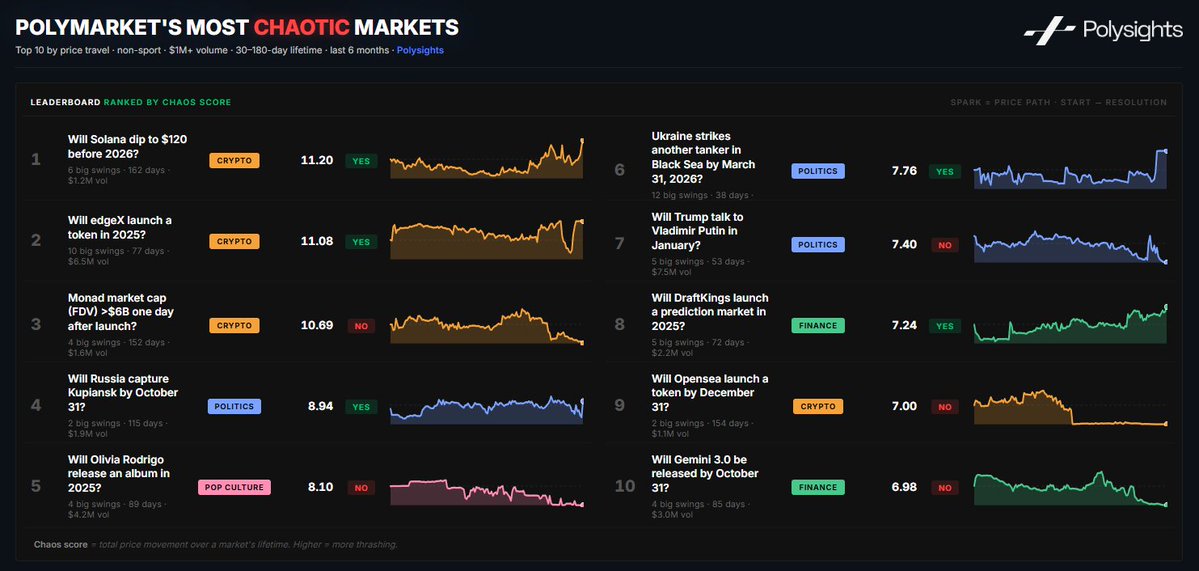Image resolution: width=1199 pixels, height=571 pixels.
Task: Open 'Will Opensea launch a token' title
Action: coord(710,392)
